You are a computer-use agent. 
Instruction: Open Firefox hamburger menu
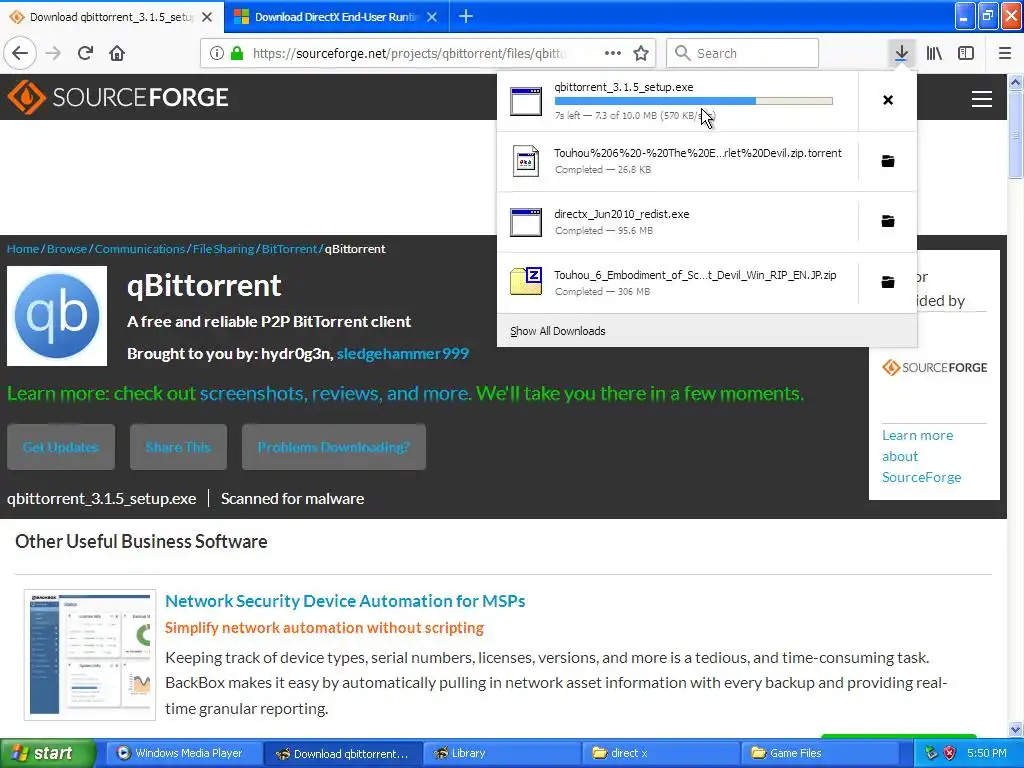(1004, 53)
